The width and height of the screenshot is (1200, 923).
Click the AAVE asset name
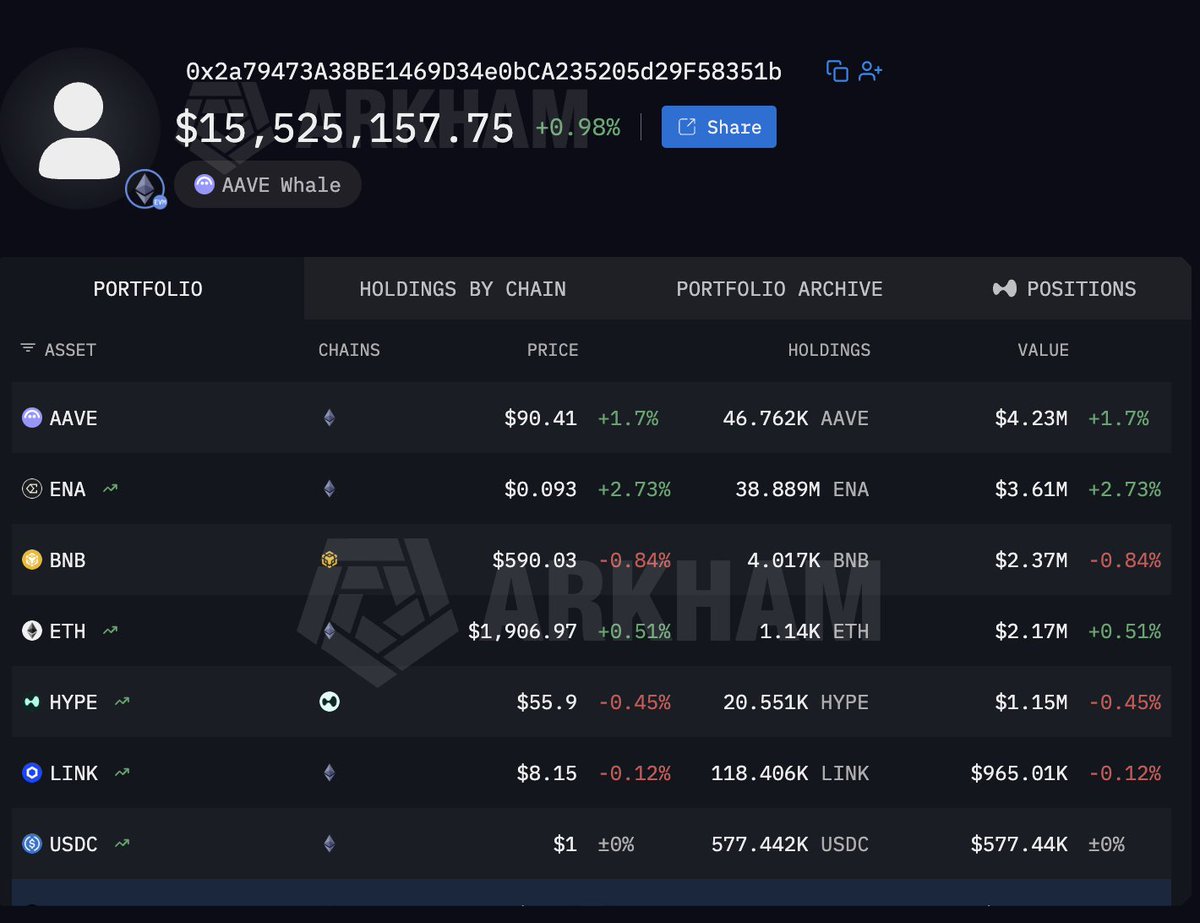pyautogui.click(x=74, y=418)
